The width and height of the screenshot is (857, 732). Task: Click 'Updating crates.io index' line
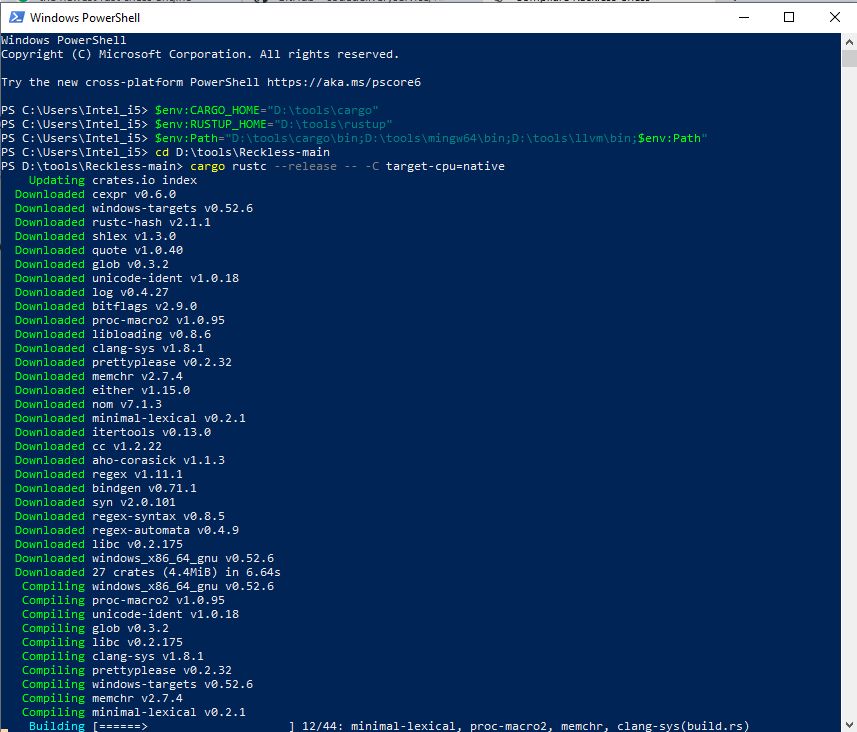click(x=113, y=180)
